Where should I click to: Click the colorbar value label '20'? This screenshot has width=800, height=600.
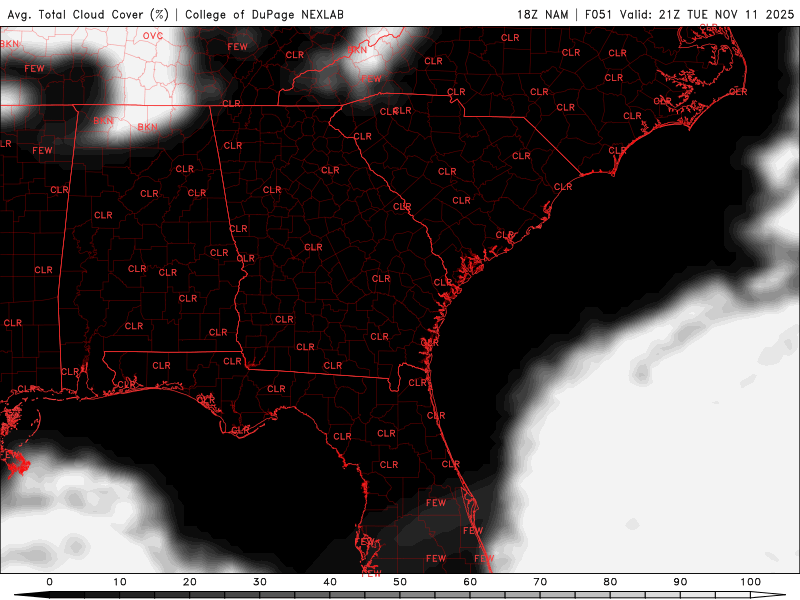click(x=190, y=582)
